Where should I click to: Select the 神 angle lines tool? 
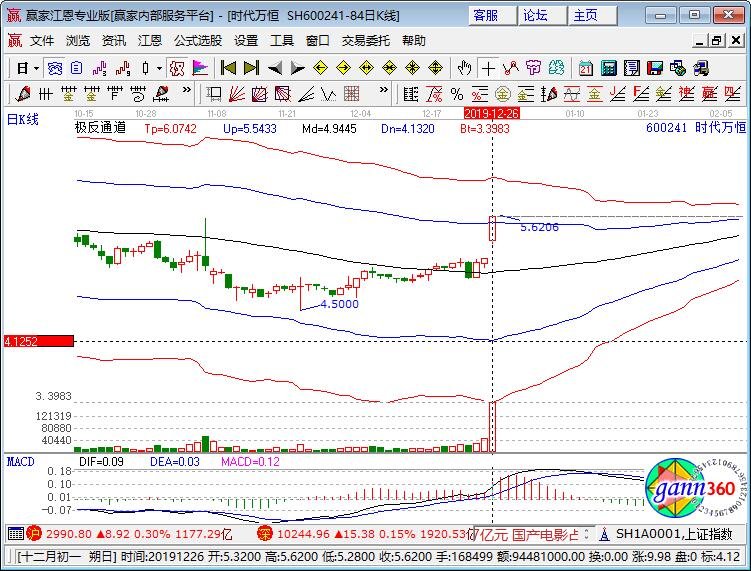coord(686,94)
